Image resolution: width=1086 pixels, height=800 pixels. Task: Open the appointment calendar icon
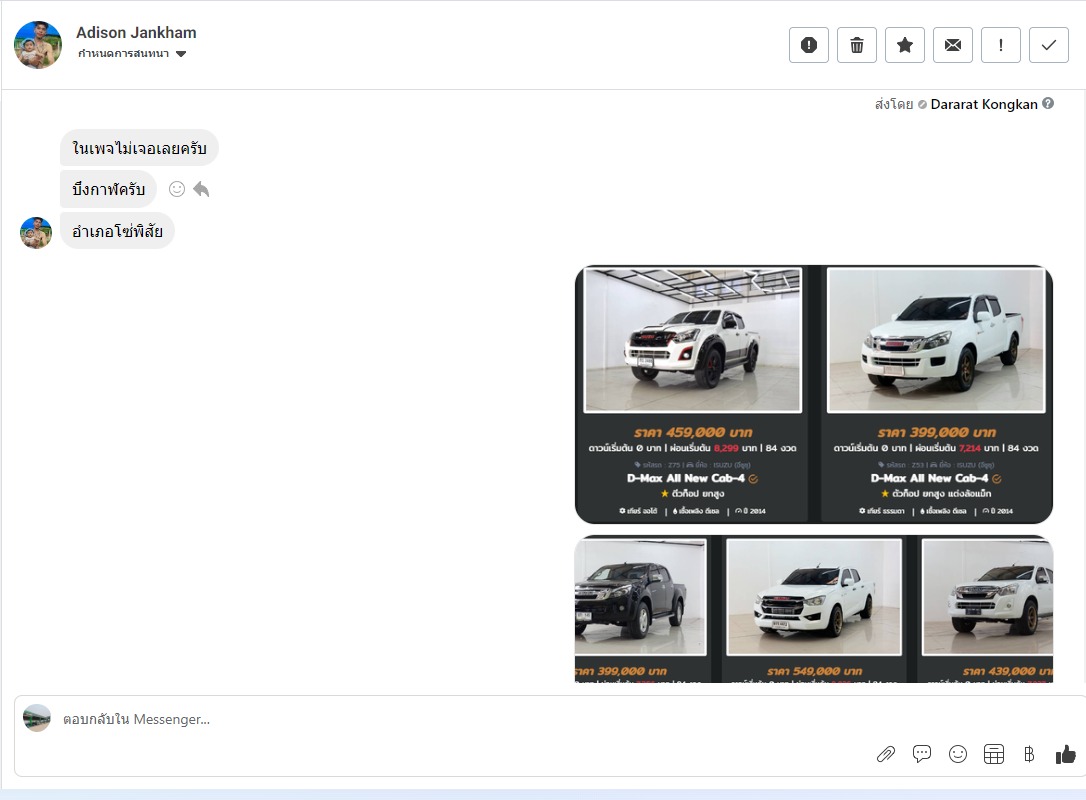994,754
